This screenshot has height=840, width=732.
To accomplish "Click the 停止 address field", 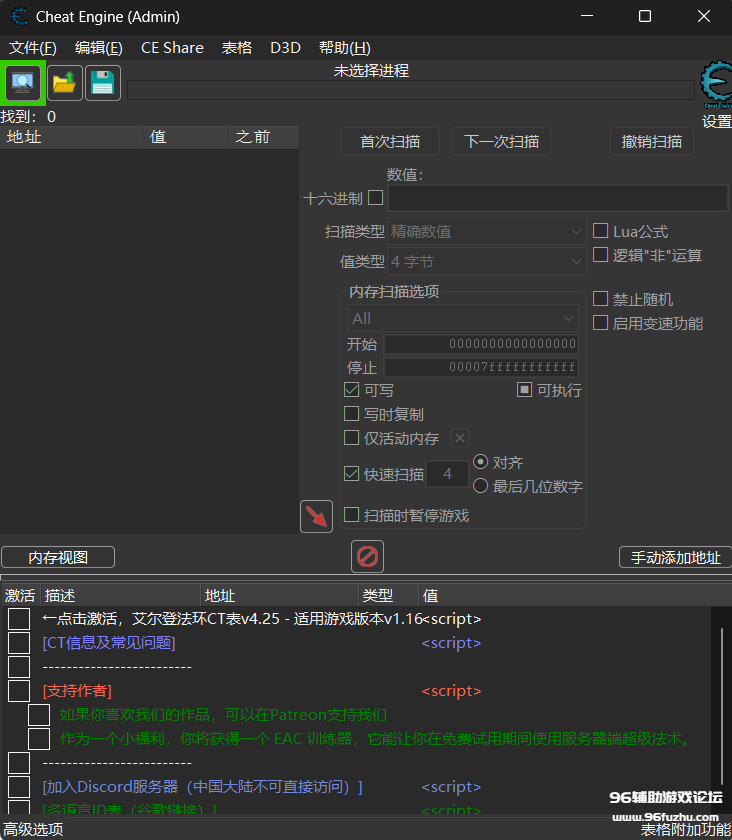I will (x=481, y=367).
